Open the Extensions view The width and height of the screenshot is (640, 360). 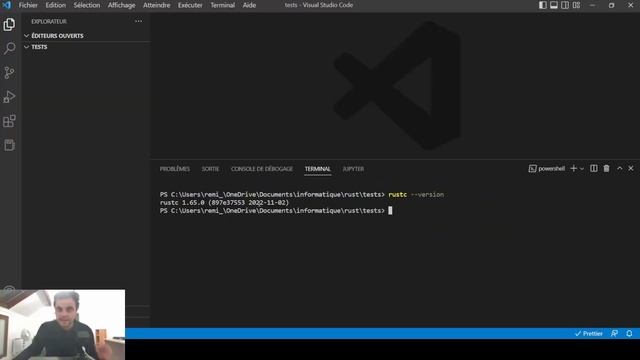9,121
